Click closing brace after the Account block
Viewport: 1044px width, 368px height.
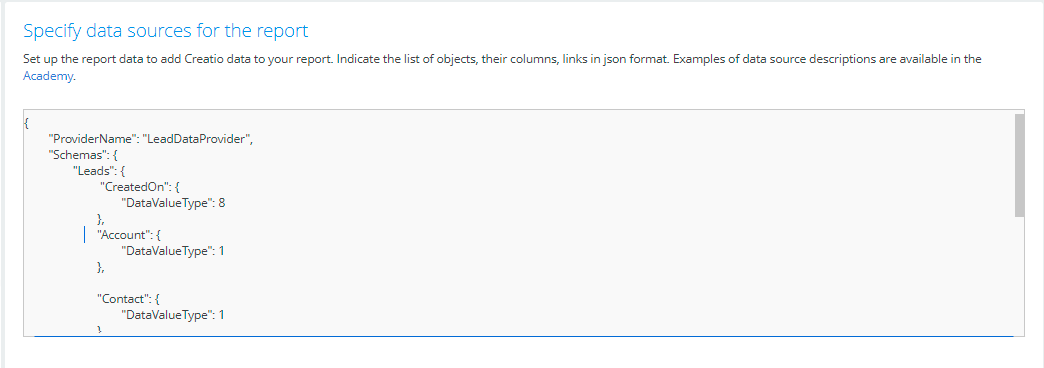point(102,267)
